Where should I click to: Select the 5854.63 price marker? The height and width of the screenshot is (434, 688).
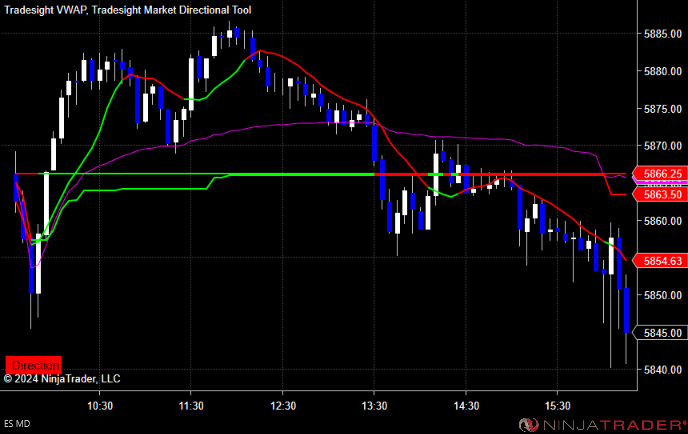(x=659, y=261)
